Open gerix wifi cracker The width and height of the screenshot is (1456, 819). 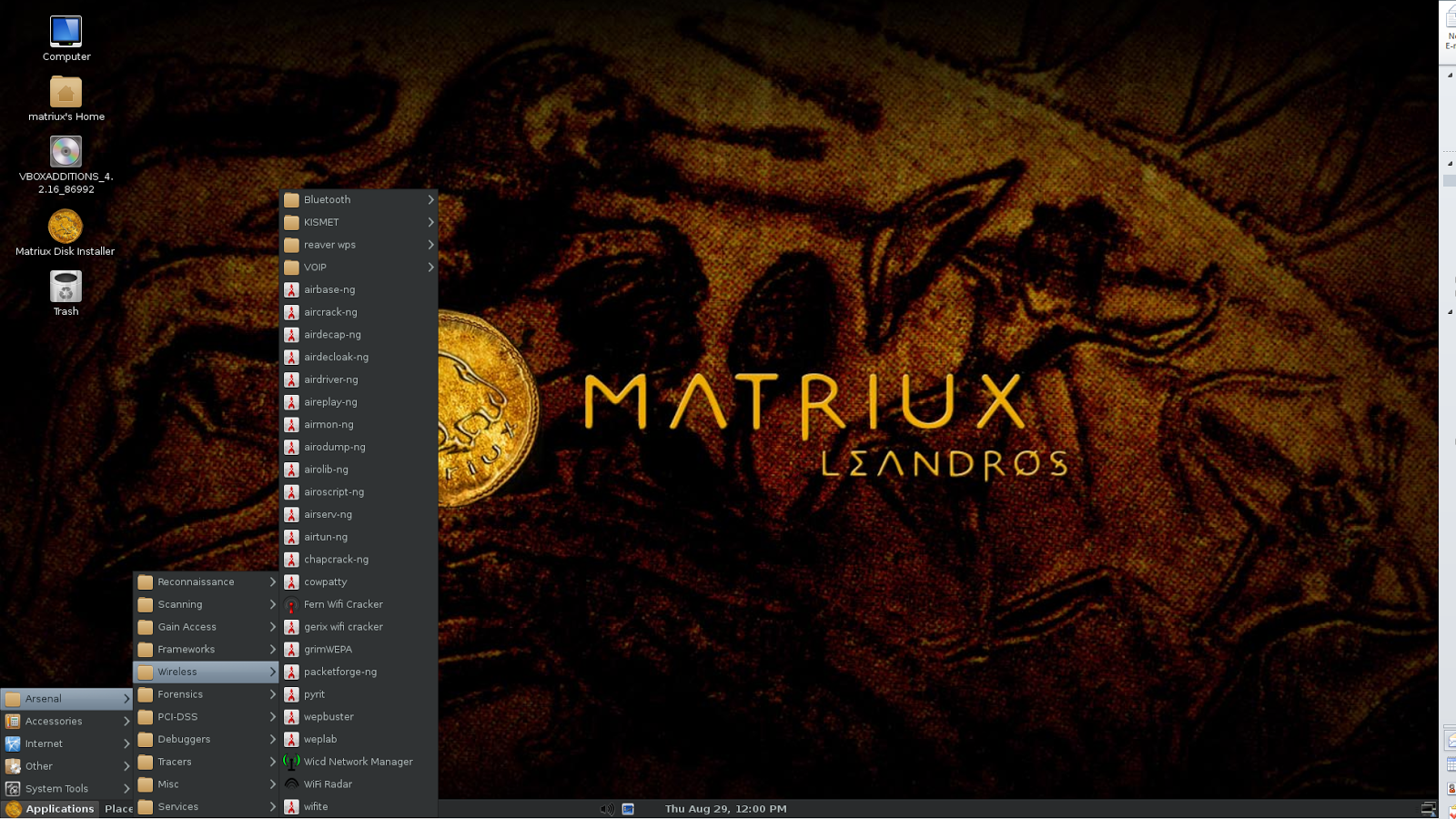pyautogui.click(x=344, y=626)
